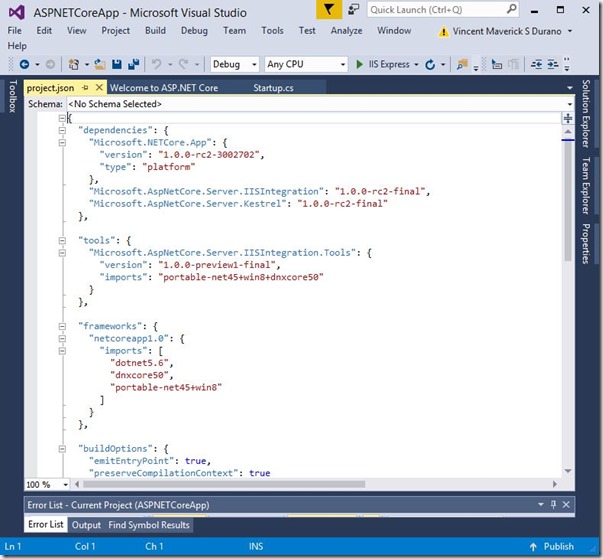The width and height of the screenshot is (603, 559).
Task: Open the New Project dropdown arrow
Action: click(x=87, y=65)
